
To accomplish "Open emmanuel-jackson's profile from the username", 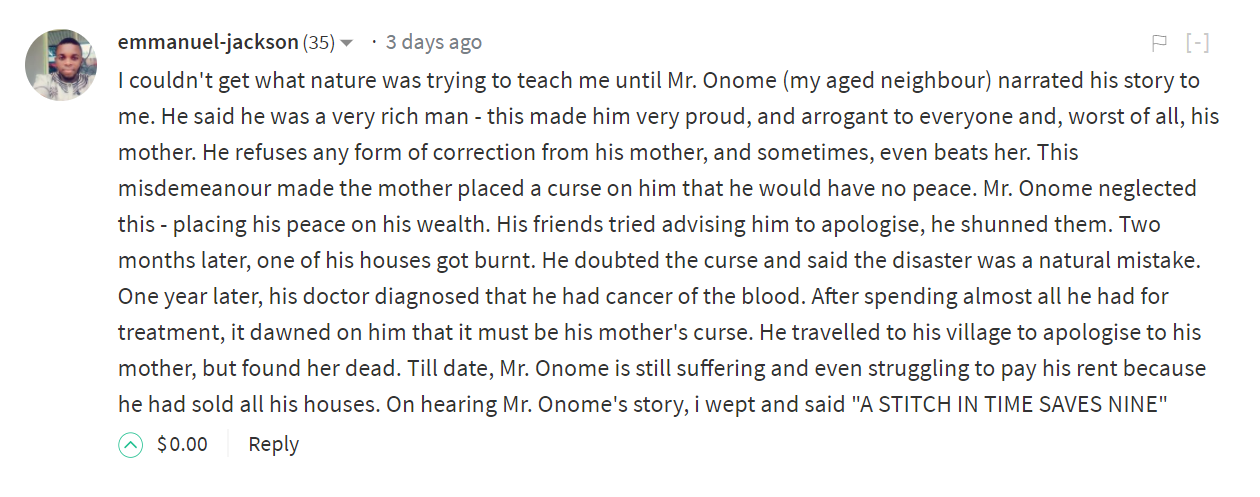I will [208, 42].
